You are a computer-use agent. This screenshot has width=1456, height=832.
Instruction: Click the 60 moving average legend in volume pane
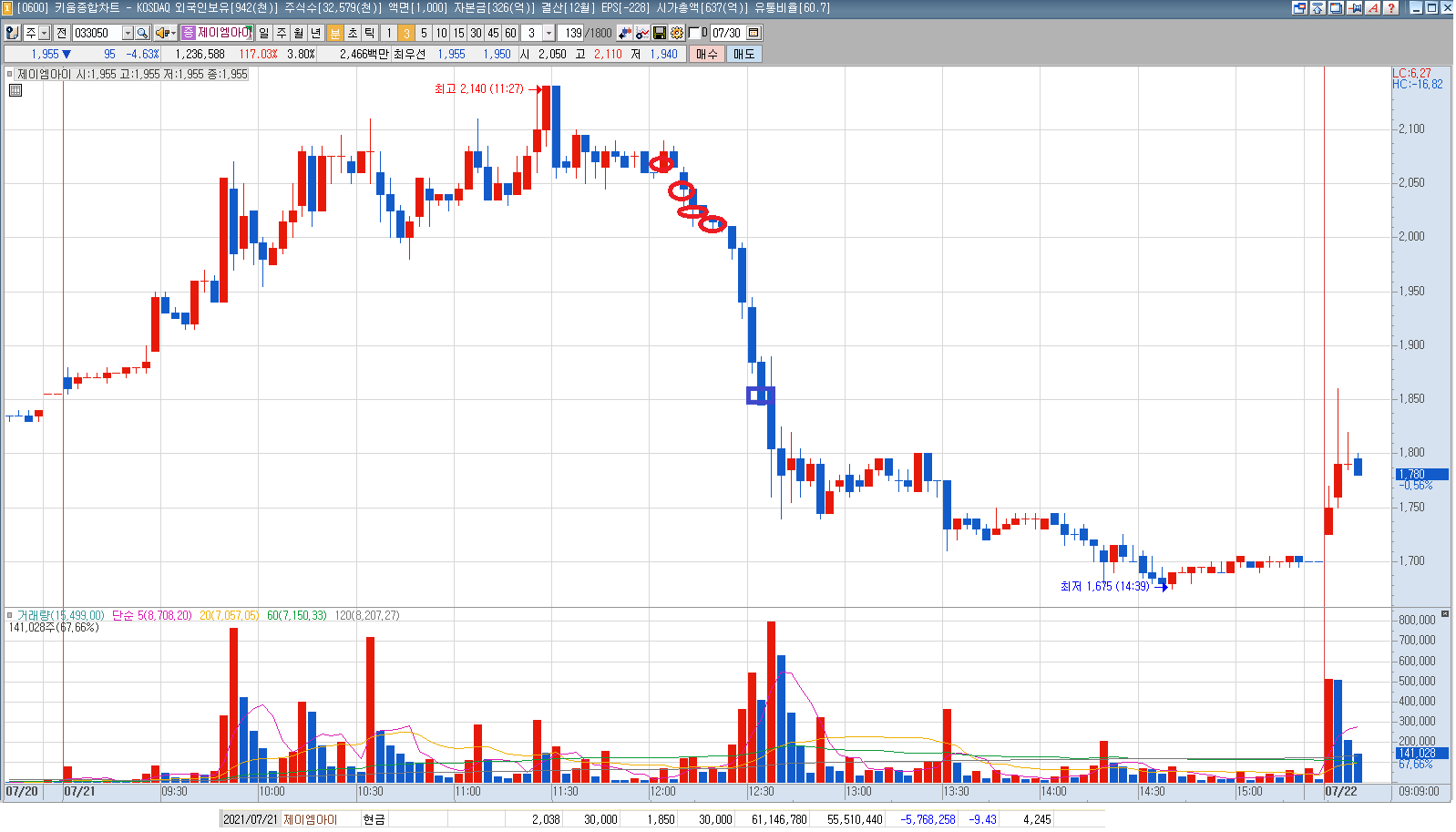coord(297,615)
